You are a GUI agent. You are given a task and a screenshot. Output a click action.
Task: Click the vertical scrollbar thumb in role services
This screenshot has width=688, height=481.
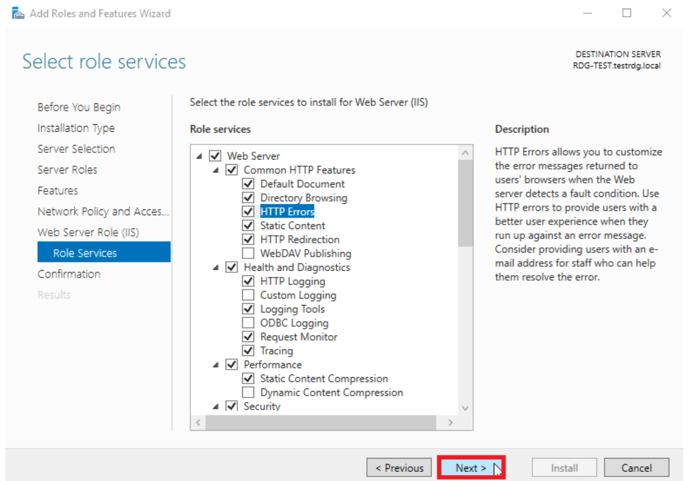465,203
